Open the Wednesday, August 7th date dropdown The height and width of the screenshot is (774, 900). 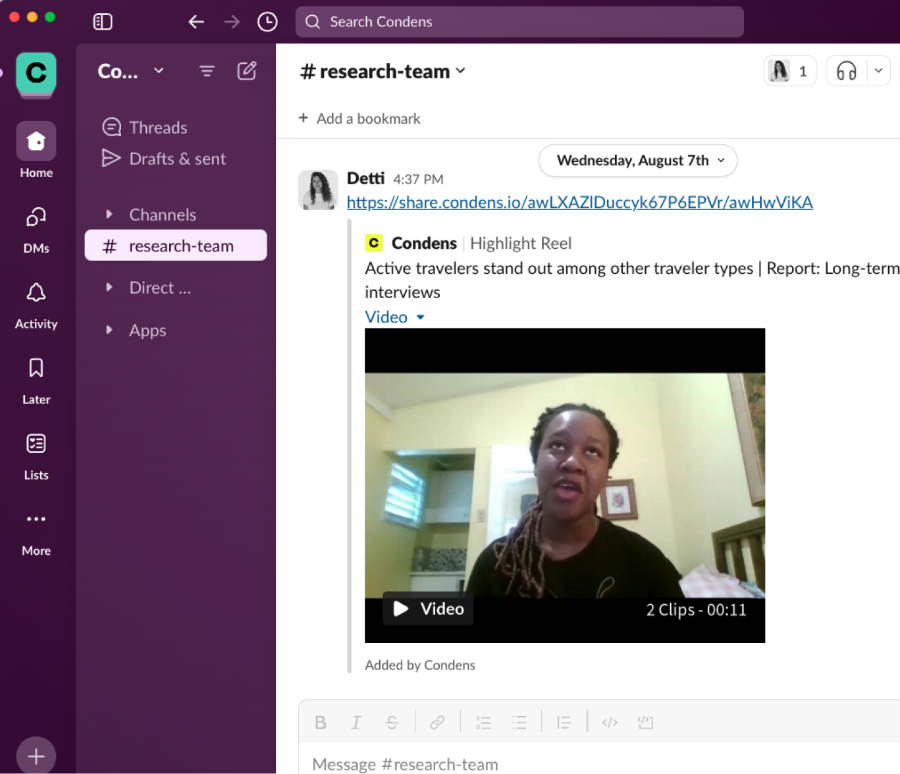click(x=637, y=160)
